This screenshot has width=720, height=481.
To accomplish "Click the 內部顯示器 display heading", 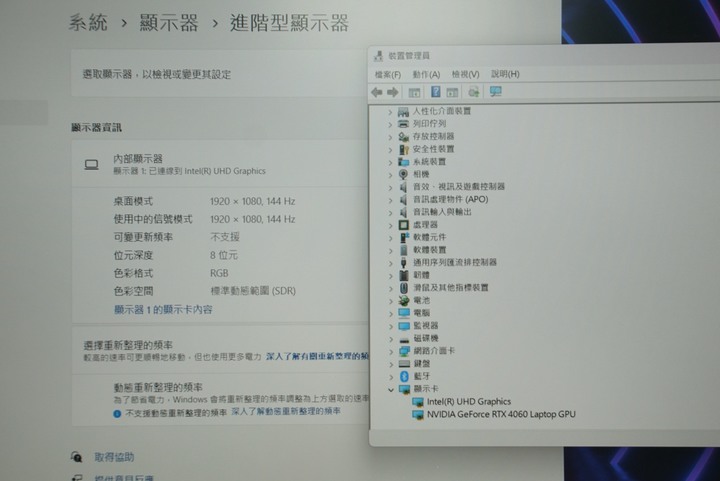I will 138,159.
